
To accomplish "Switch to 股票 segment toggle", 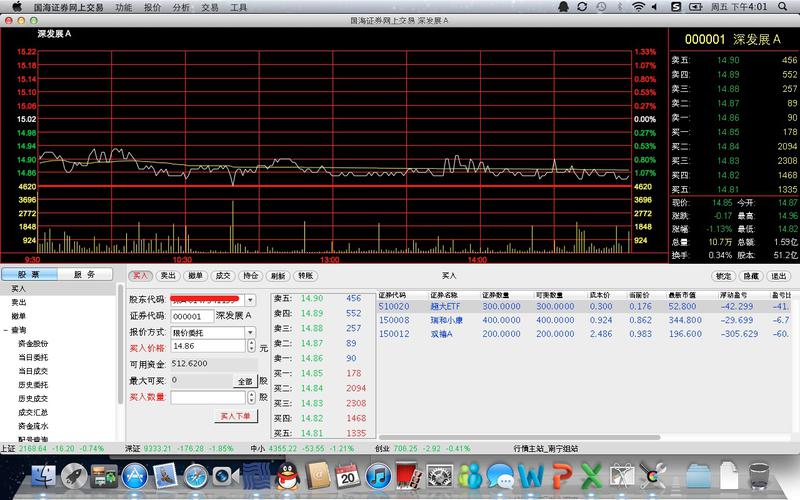I will [x=30, y=274].
